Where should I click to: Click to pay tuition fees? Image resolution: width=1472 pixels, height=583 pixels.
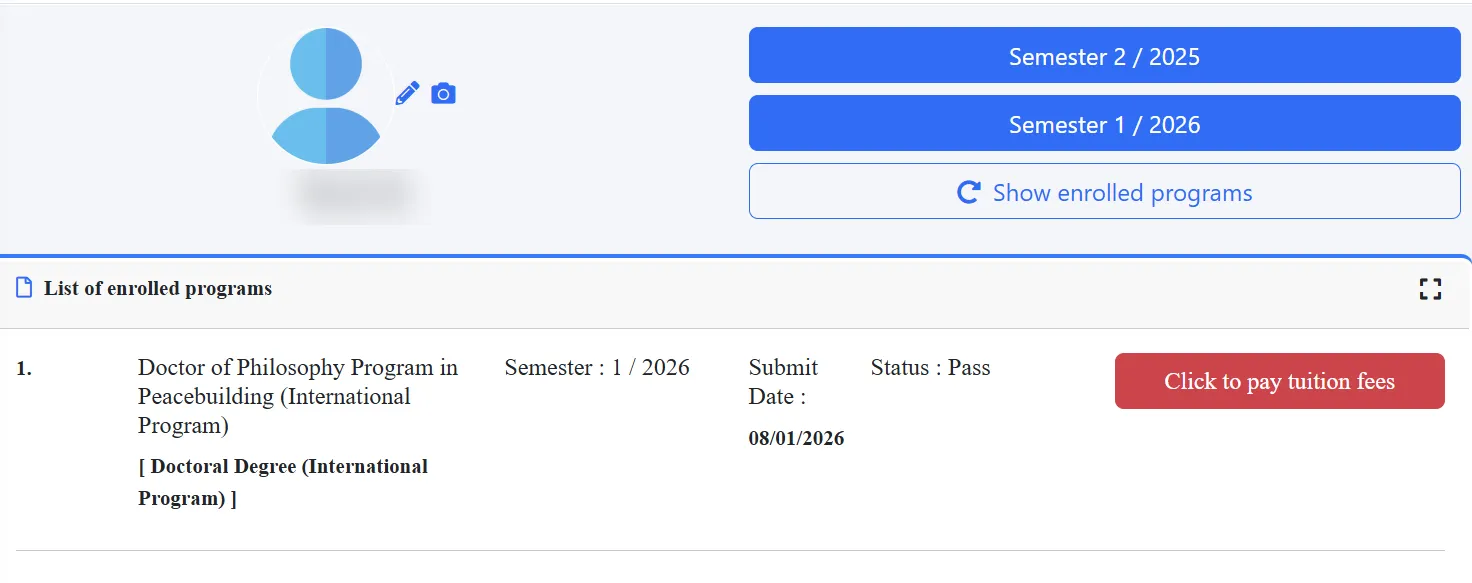click(1279, 381)
